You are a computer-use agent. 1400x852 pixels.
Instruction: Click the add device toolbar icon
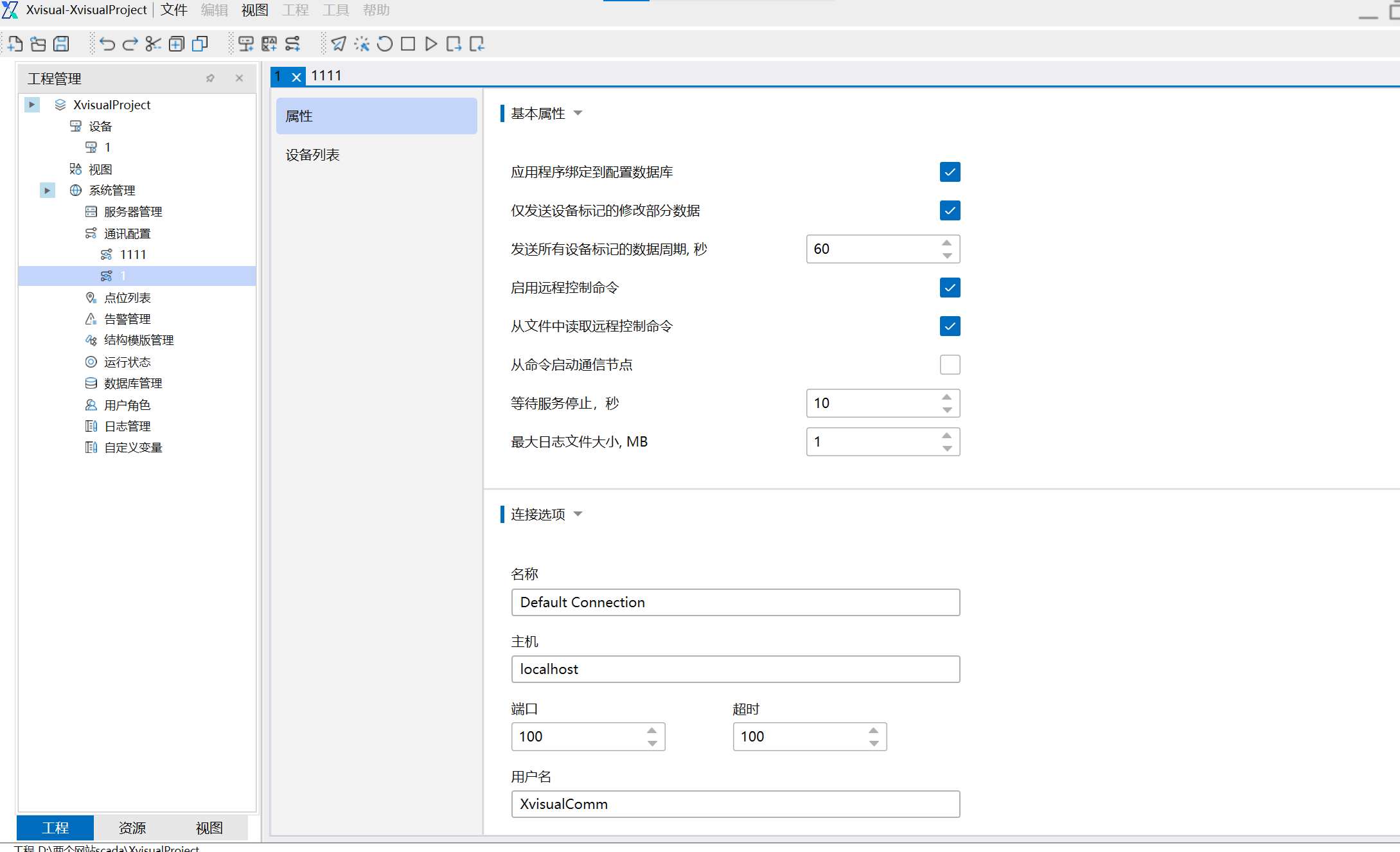click(x=245, y=44)
